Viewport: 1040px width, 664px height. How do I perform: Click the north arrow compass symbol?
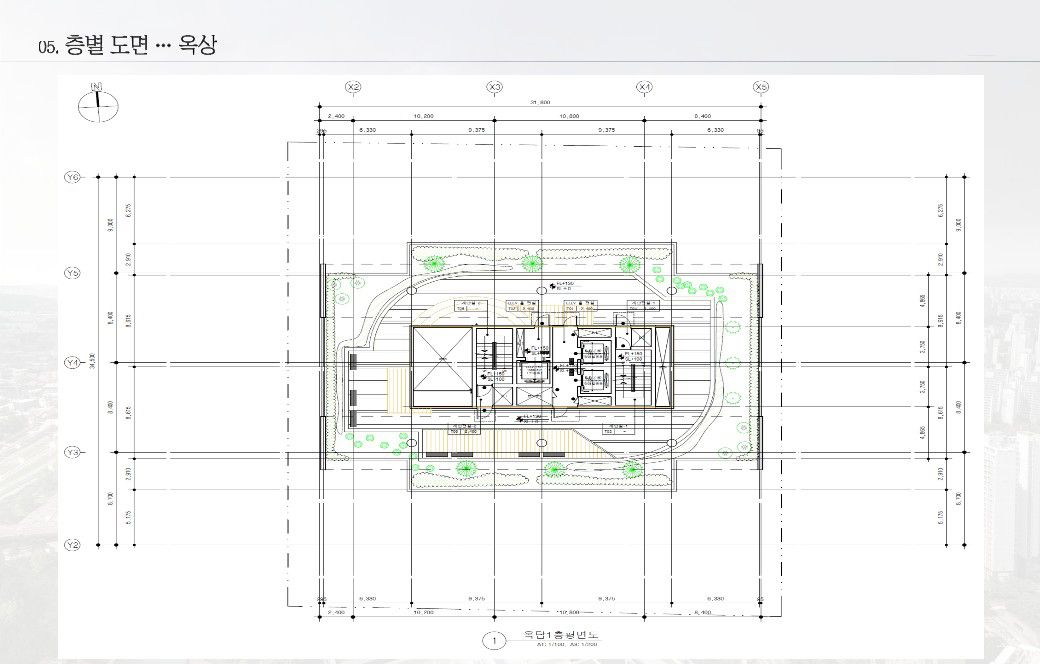(x=97, y=103)
